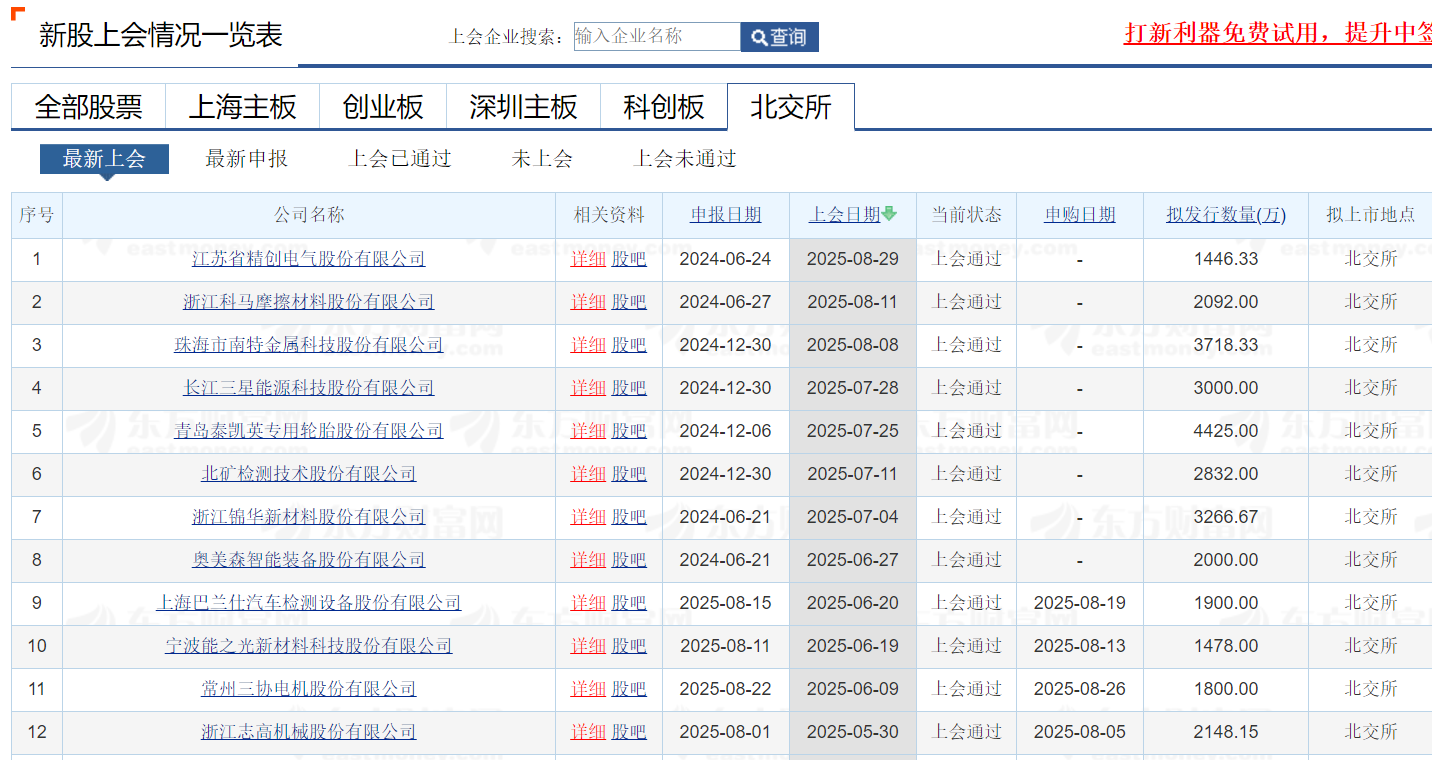Open 浙江科马摩擦材料股份有限公司 company link
This screenshot has height=760, width=1432.
point(309,302)
